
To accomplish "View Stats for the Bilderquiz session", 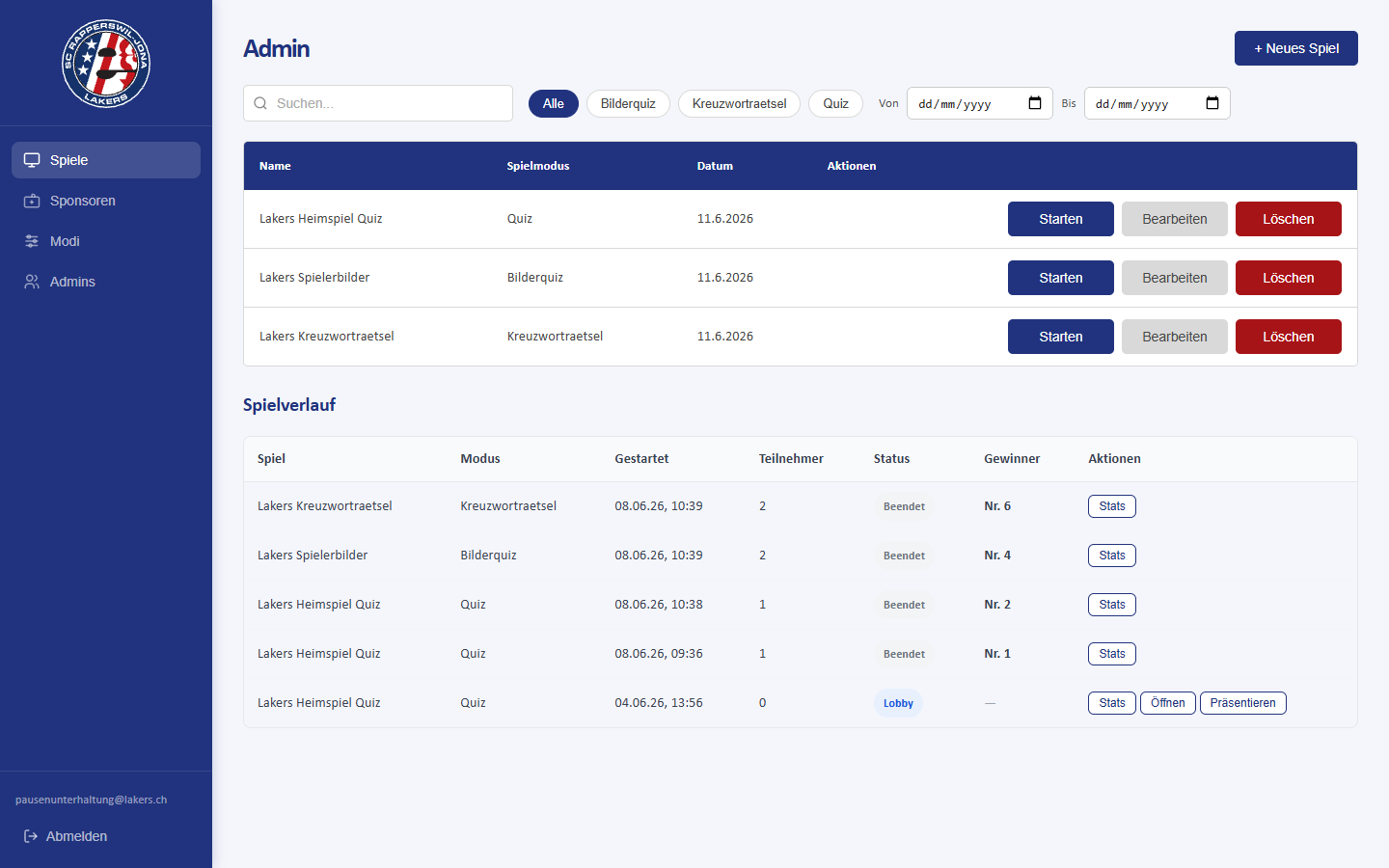I will pyautogui.click(x=1112, y=556).
